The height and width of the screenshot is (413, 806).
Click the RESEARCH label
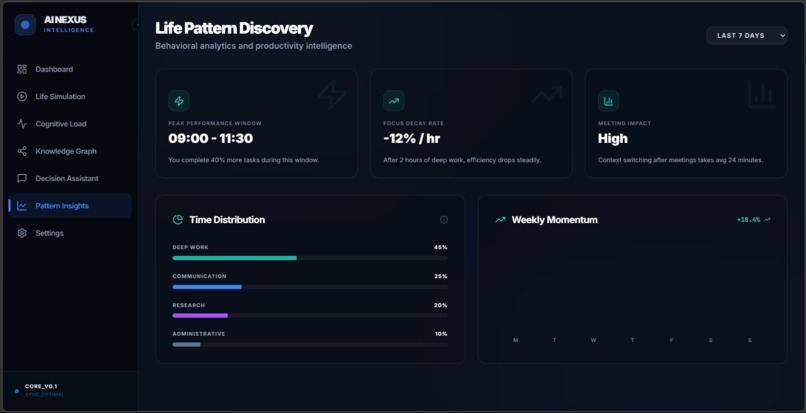189,305
